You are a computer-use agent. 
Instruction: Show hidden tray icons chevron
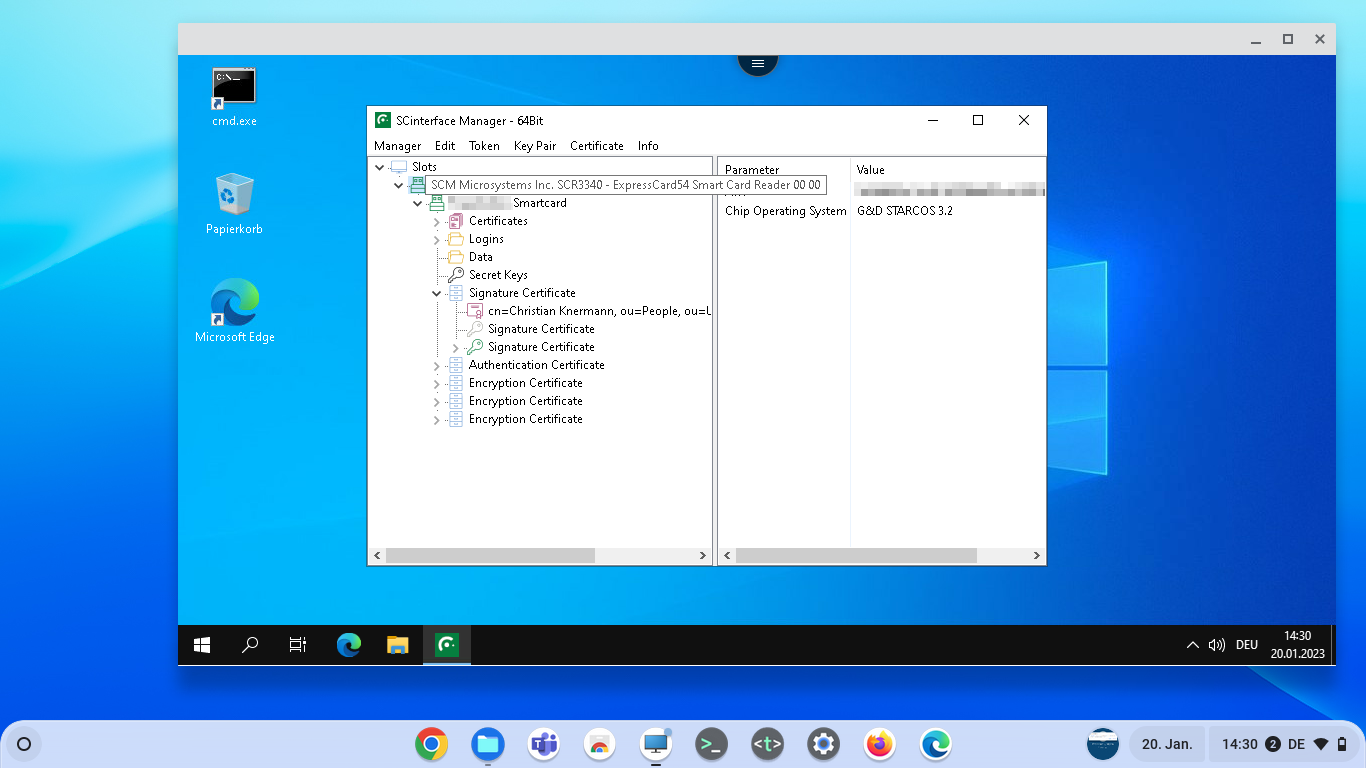(x=1192, y=645)
